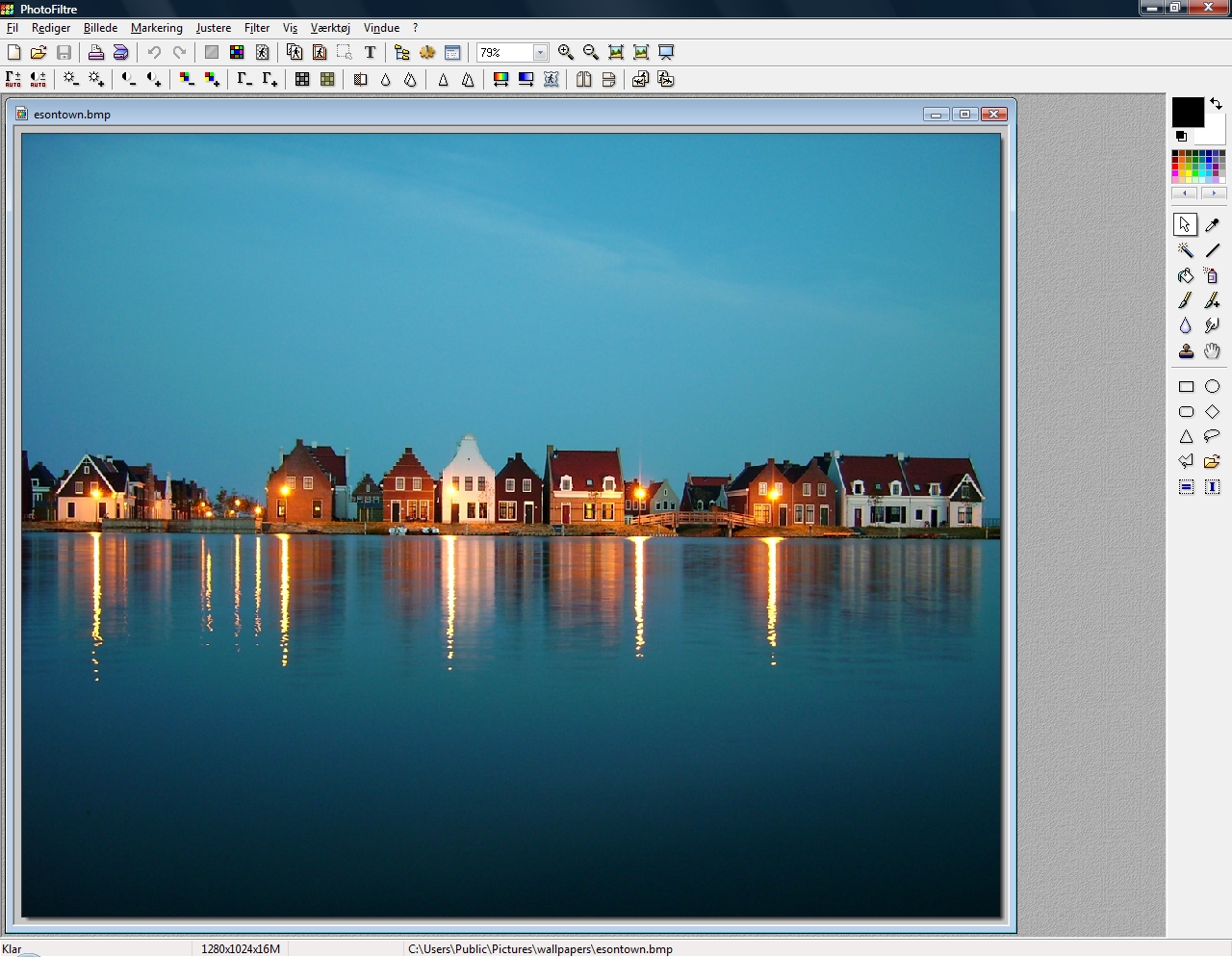Open the Justere menu

(x=213, y=28)
